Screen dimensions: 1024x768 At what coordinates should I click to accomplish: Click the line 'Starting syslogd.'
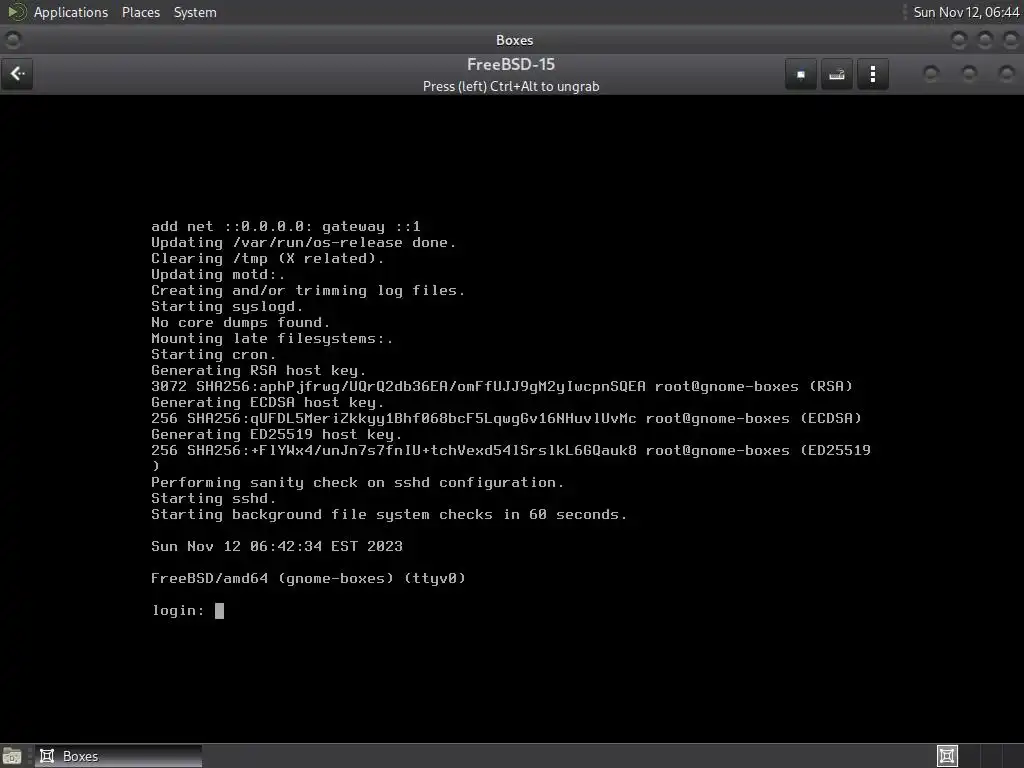[x=227, y=306]
